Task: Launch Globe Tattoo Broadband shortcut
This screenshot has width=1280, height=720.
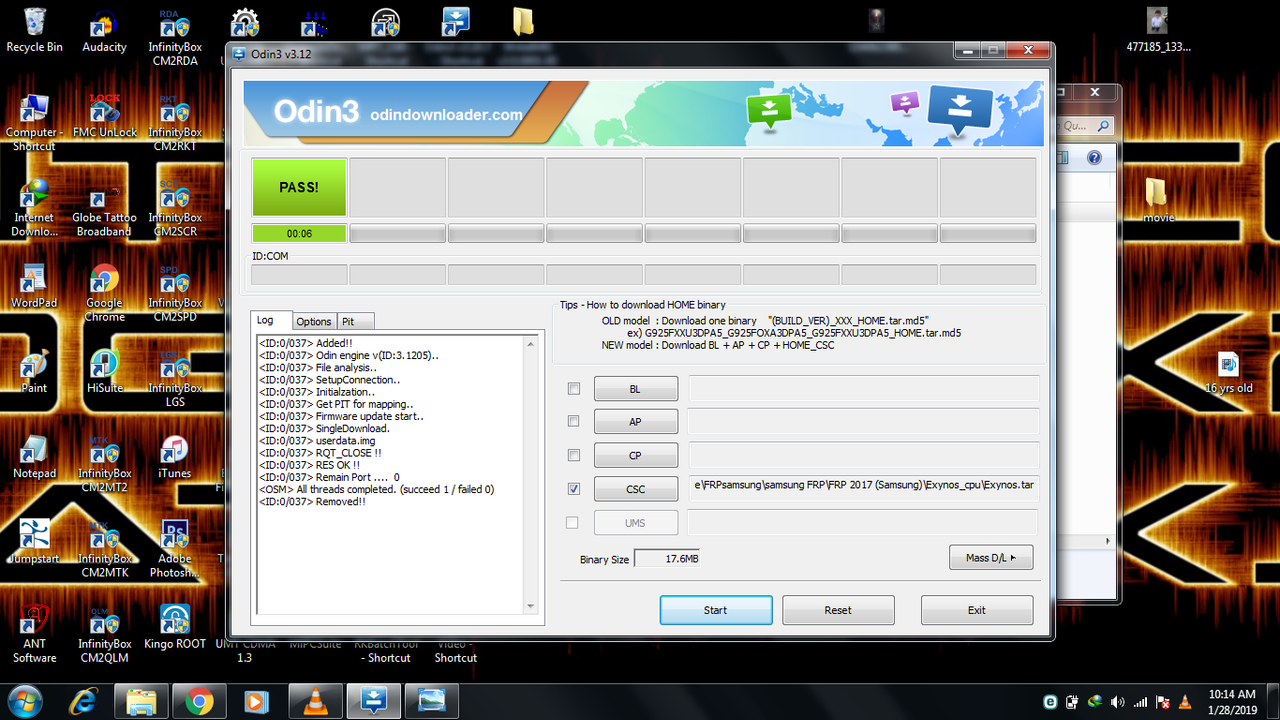Action: [104, 207]
